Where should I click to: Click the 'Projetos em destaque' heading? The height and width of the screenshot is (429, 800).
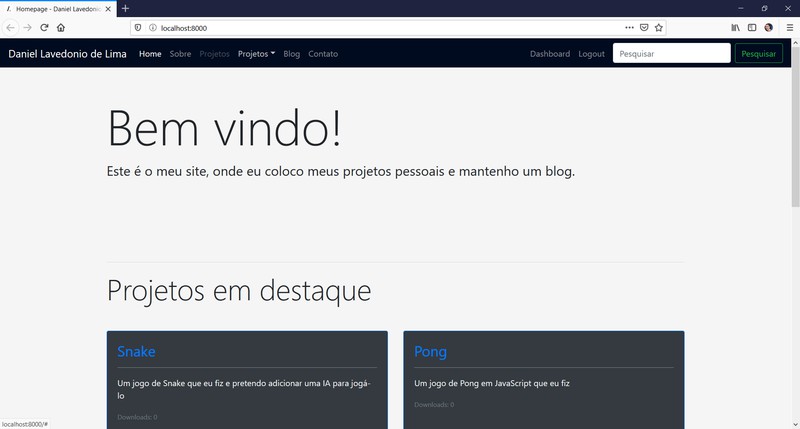tap(239, 290)
